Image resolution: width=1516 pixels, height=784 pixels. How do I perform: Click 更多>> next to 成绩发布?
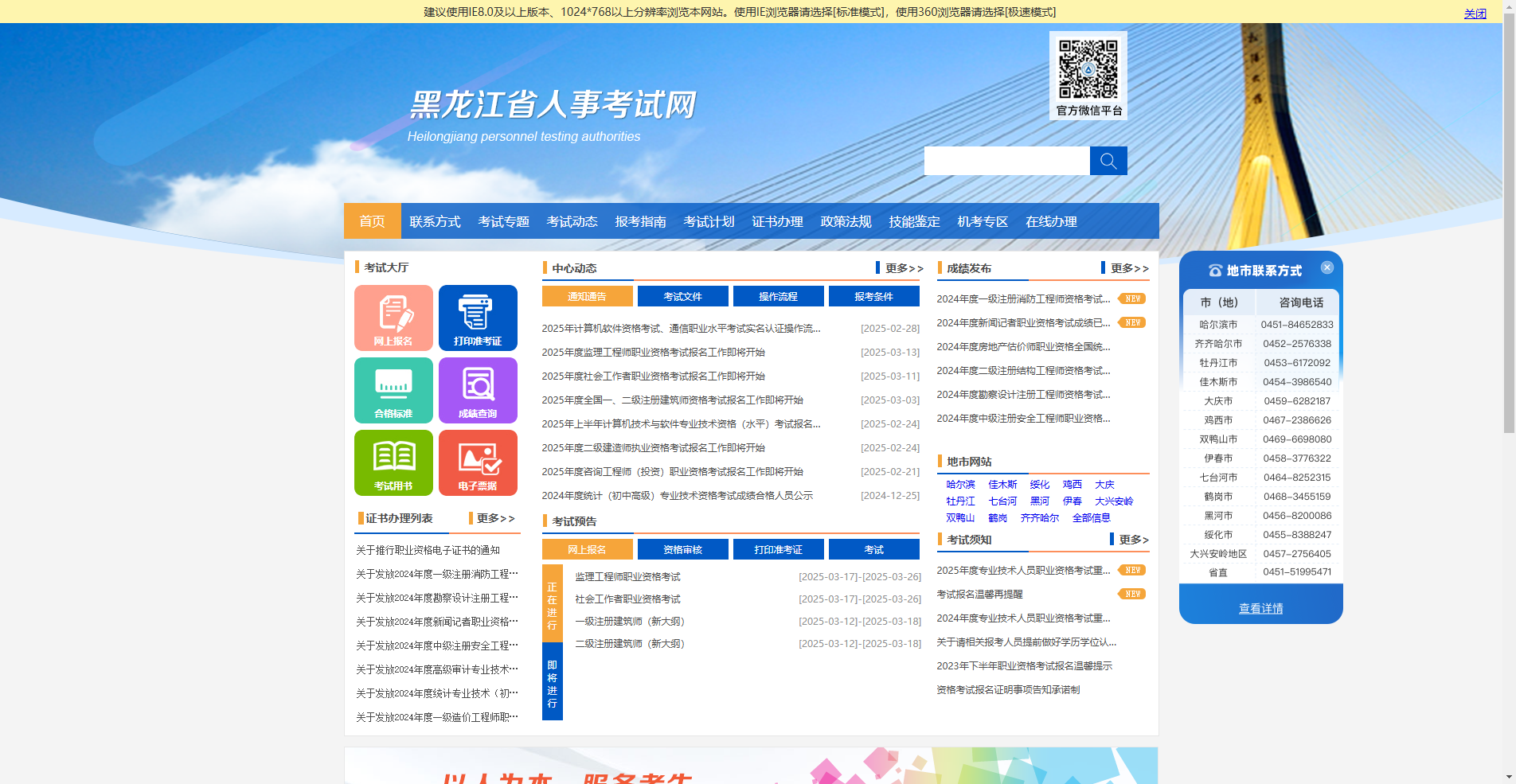(1128, 268)
